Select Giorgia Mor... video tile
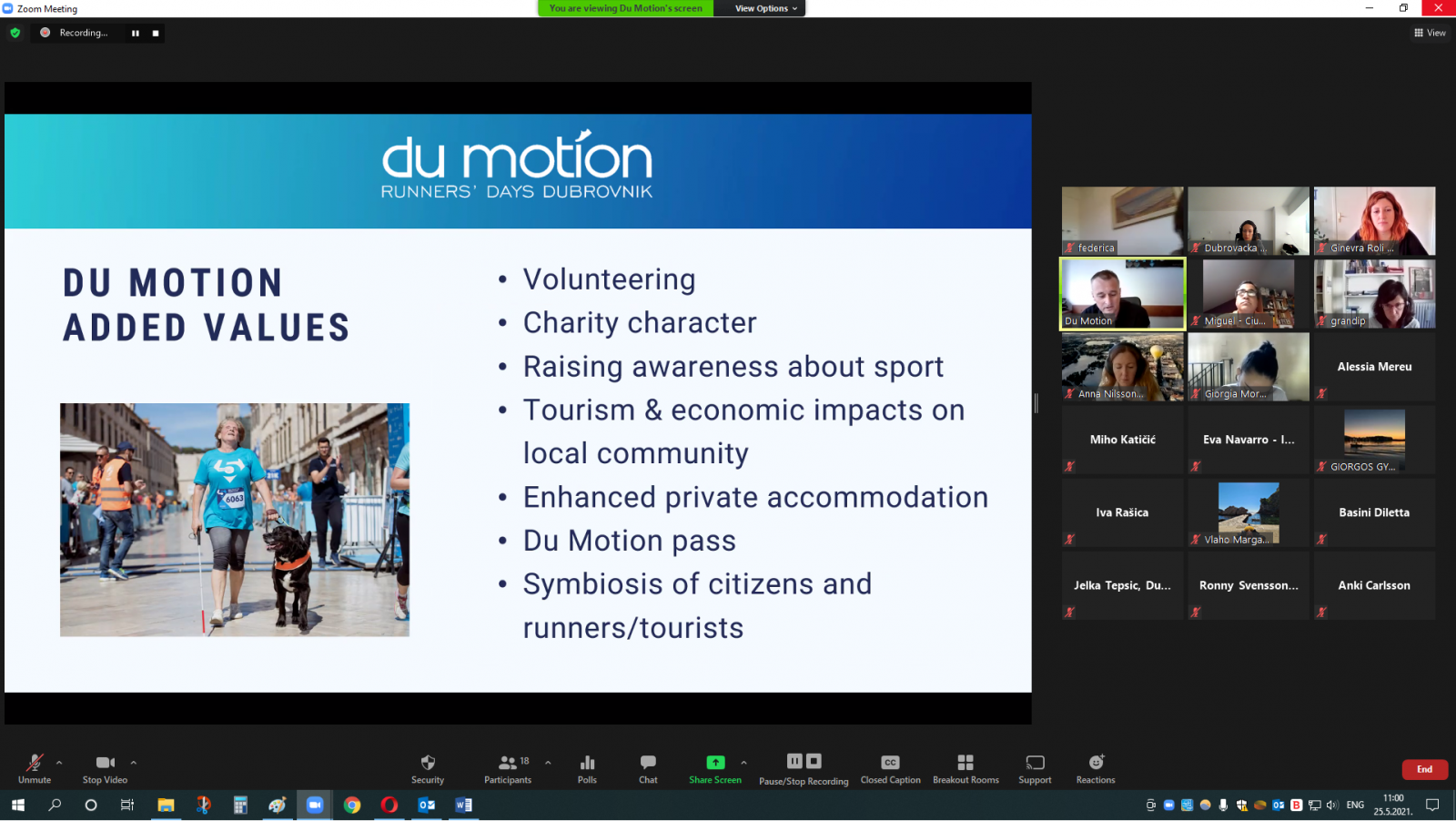The image size is (1456, 821). 1249,367
